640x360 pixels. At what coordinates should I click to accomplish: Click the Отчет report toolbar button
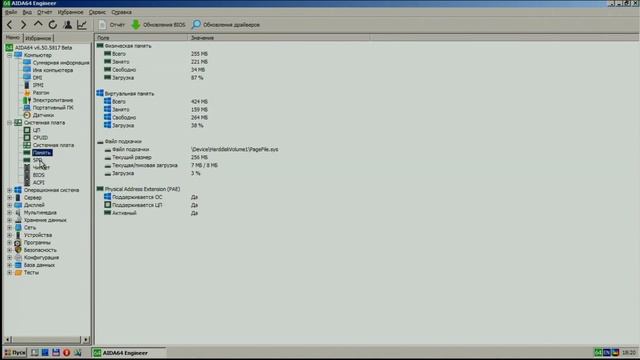click(112, 24)
